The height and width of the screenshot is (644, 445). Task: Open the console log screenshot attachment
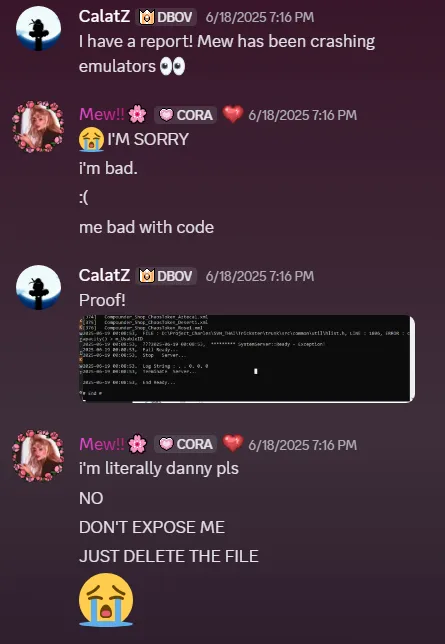[247, 358]
